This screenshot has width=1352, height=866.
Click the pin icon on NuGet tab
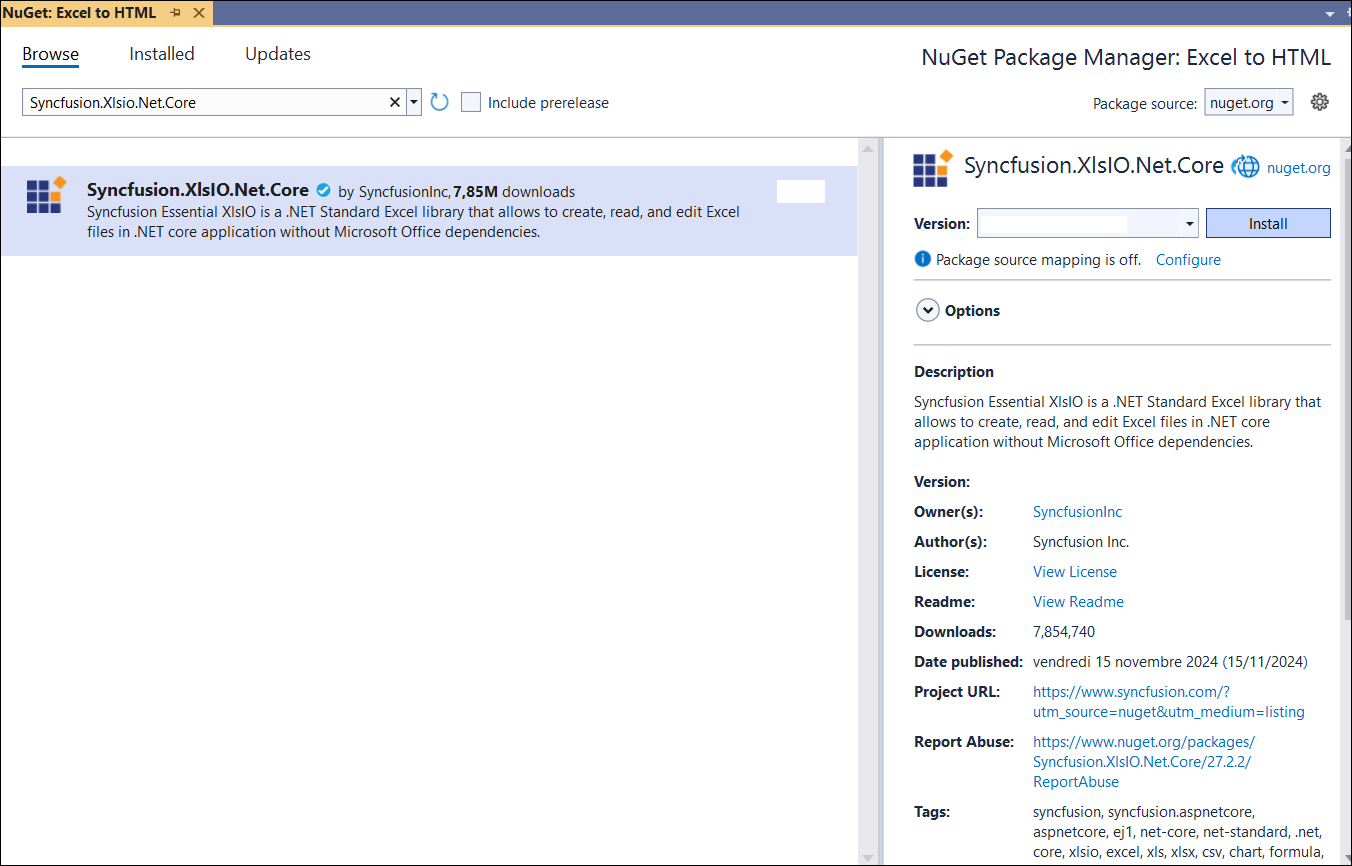point(176,13)
